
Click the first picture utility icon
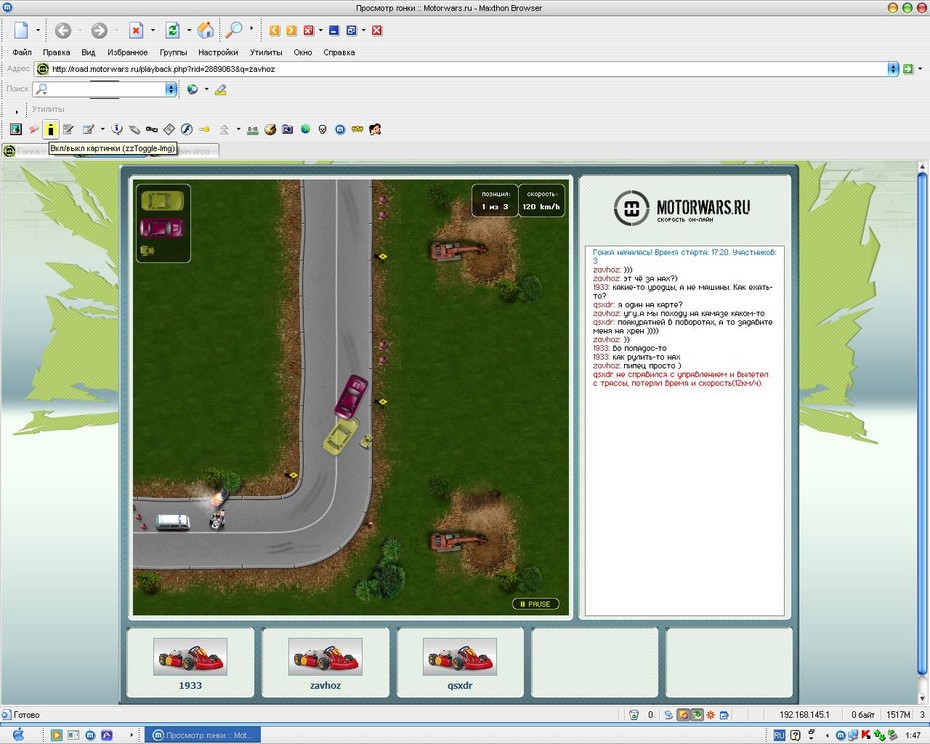(x=15, y=129)
